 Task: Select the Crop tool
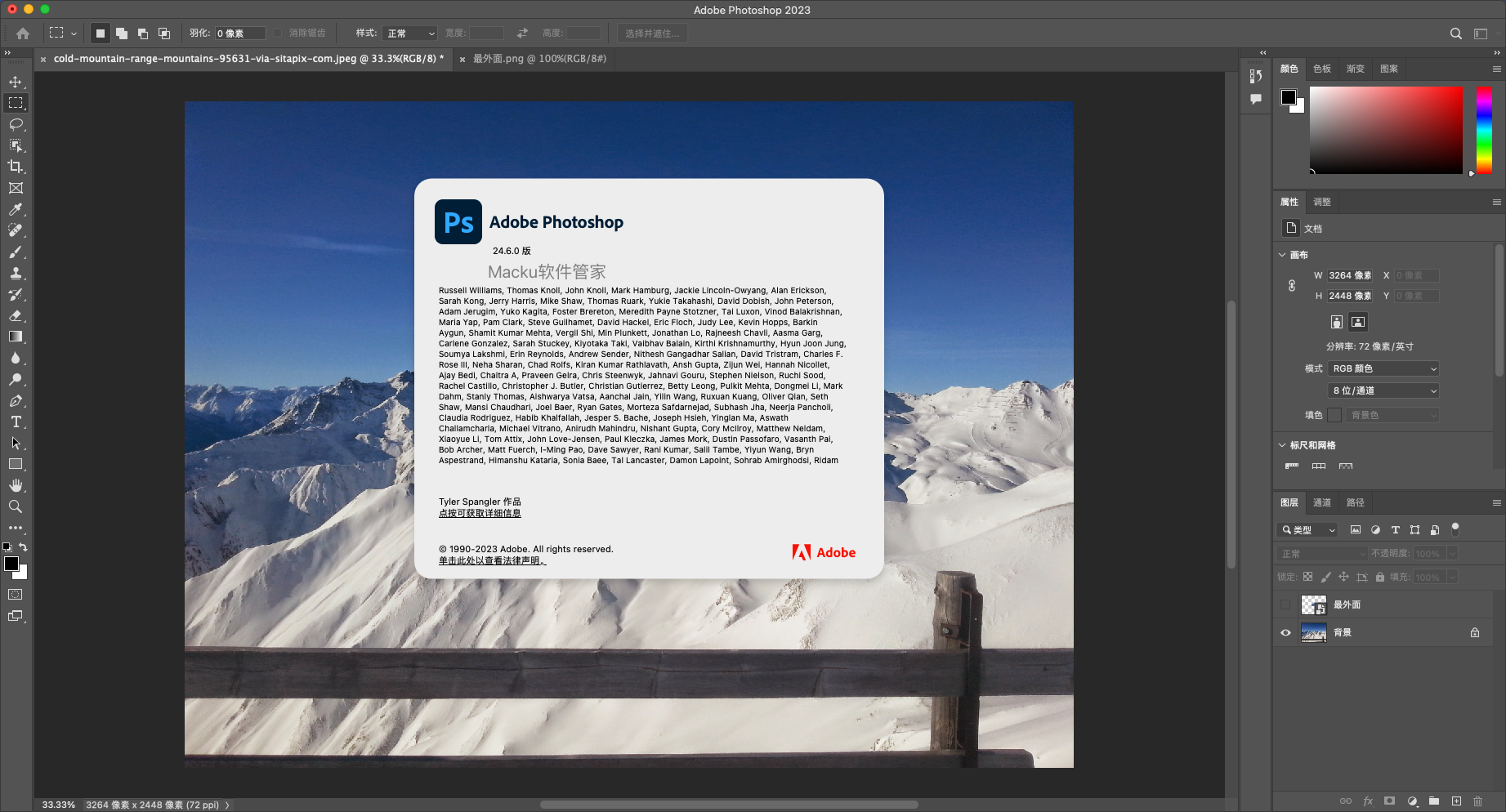tap(16, 167)
